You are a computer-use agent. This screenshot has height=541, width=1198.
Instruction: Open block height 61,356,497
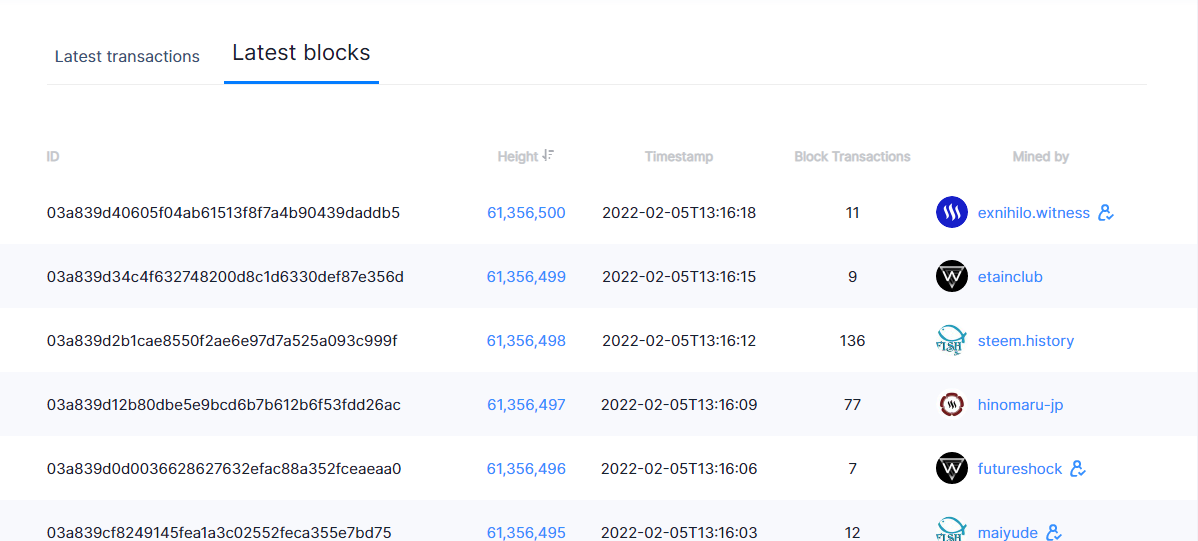526,404
